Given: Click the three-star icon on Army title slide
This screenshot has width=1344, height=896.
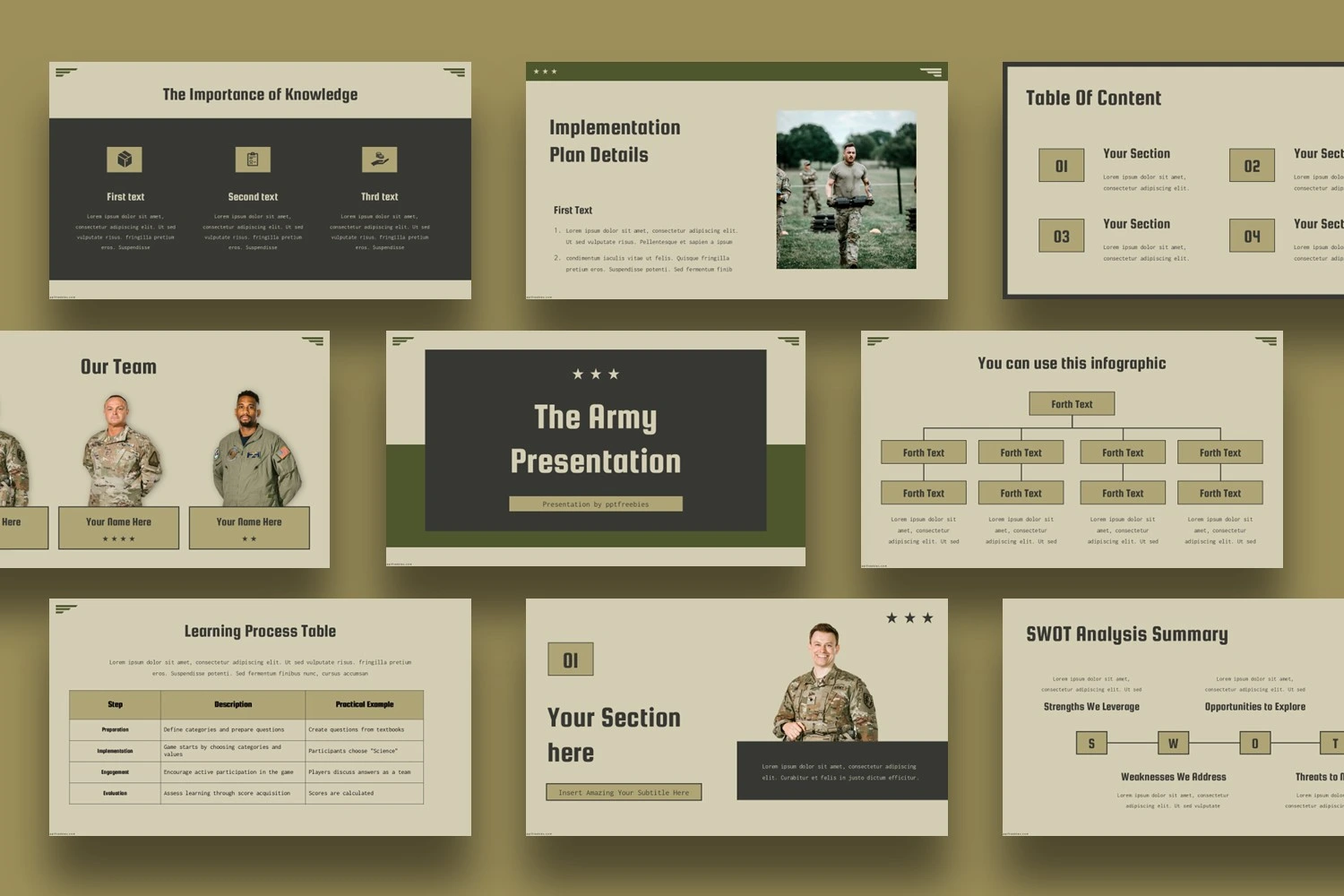Looking at the screenshot, I should click(596, 375).
